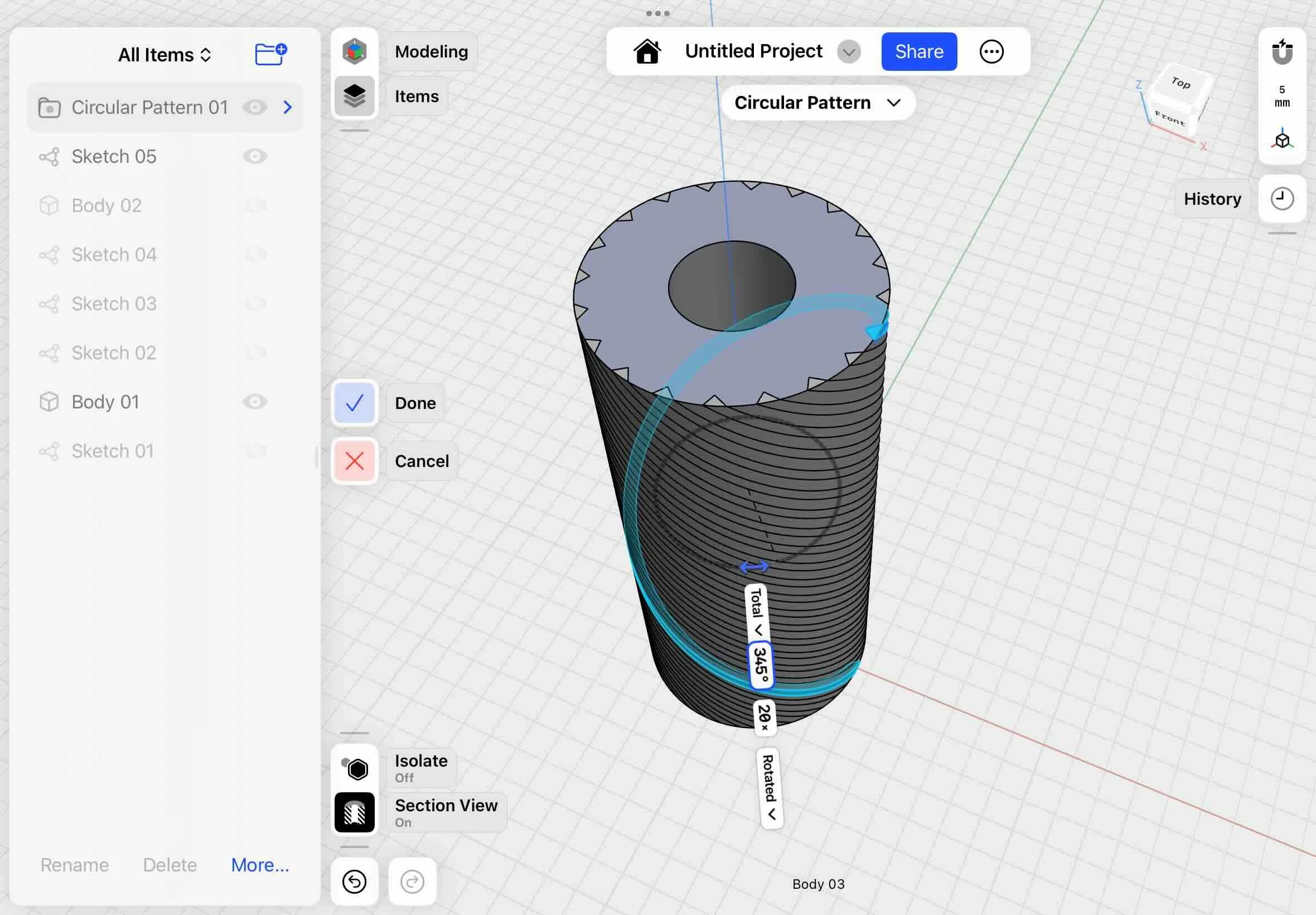1316x915 pixels.
Task: Open the Circular Pattern tool dropdown
Action: [817, 103]
